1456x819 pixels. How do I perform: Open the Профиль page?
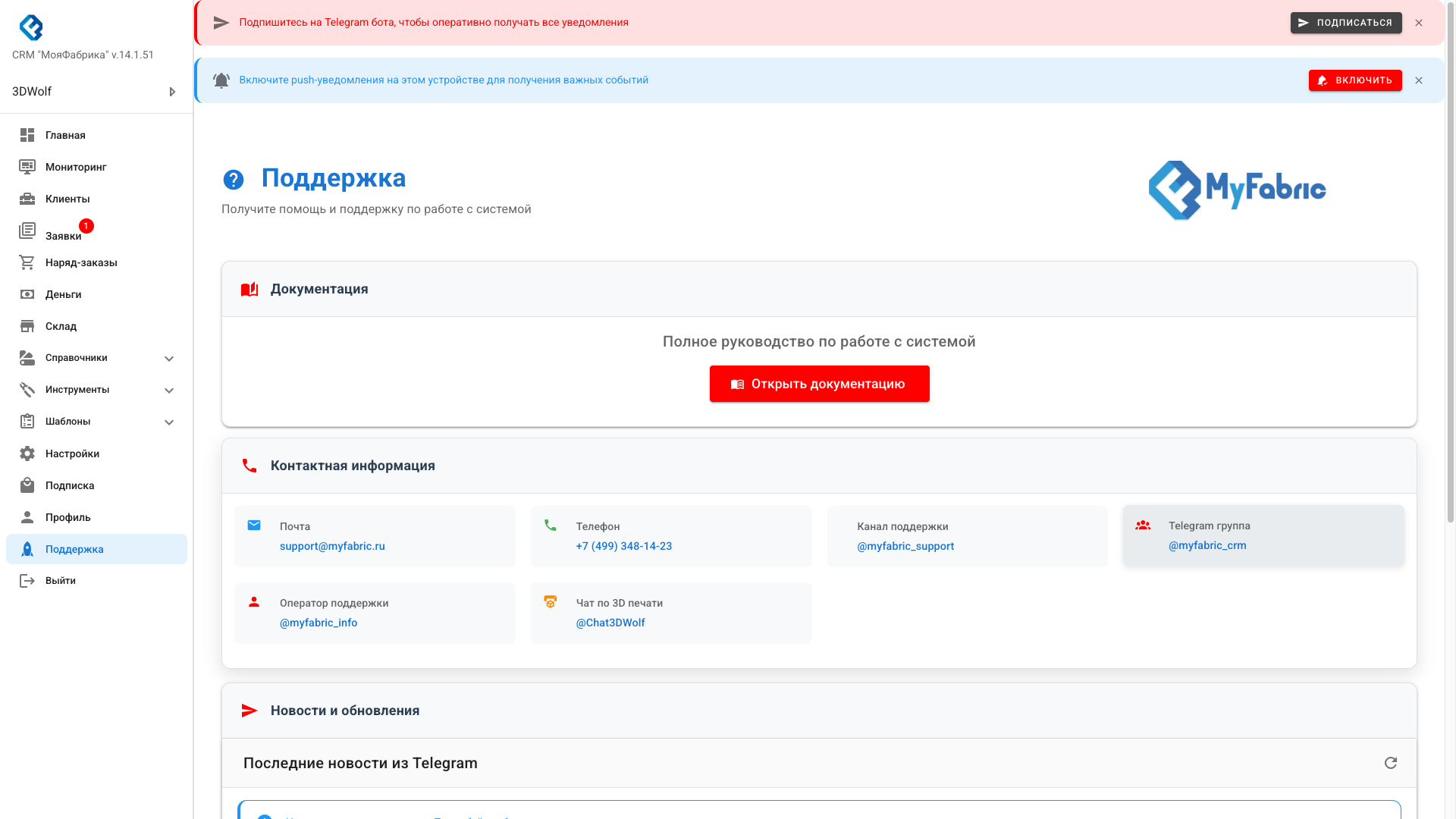(x=67, y=517)
